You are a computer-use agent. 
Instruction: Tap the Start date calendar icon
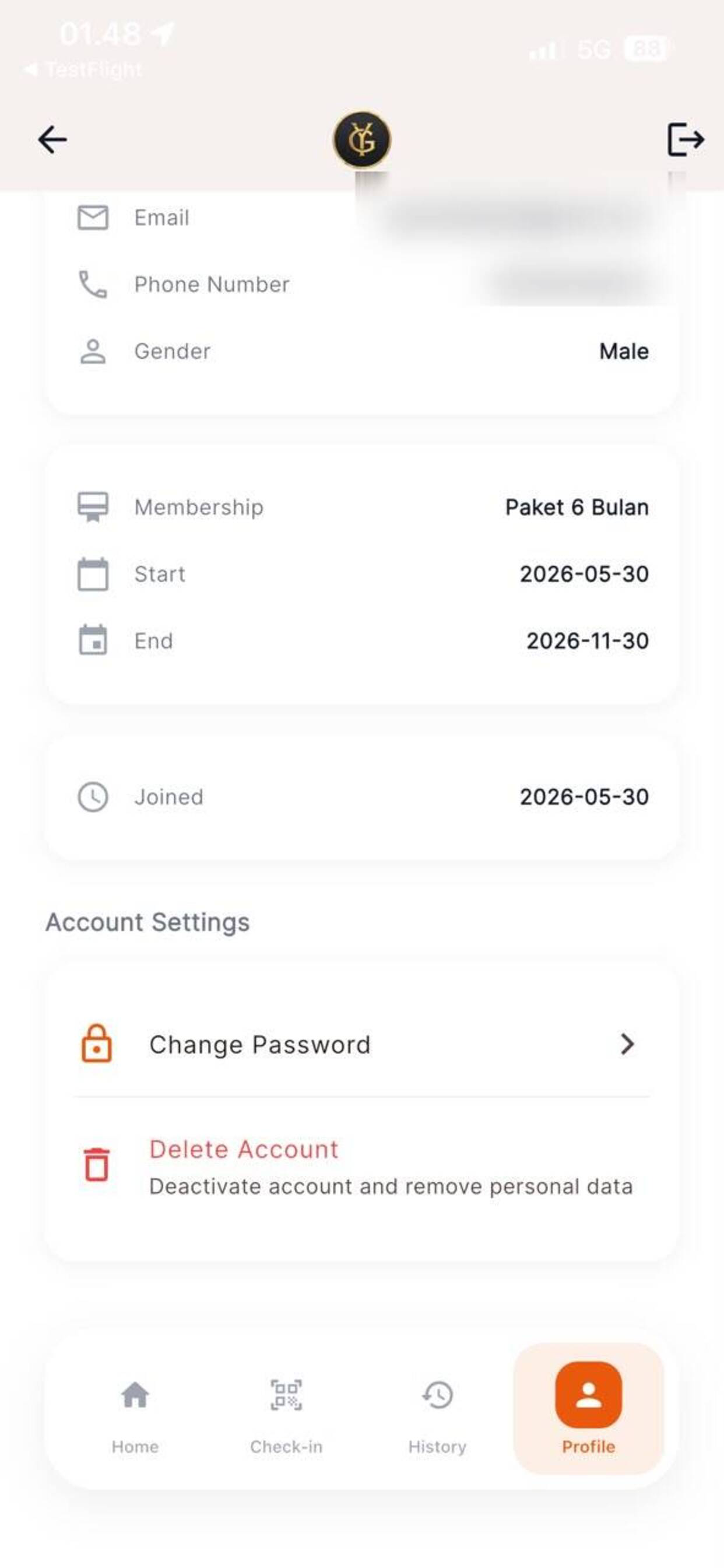[x=93, y=573]
